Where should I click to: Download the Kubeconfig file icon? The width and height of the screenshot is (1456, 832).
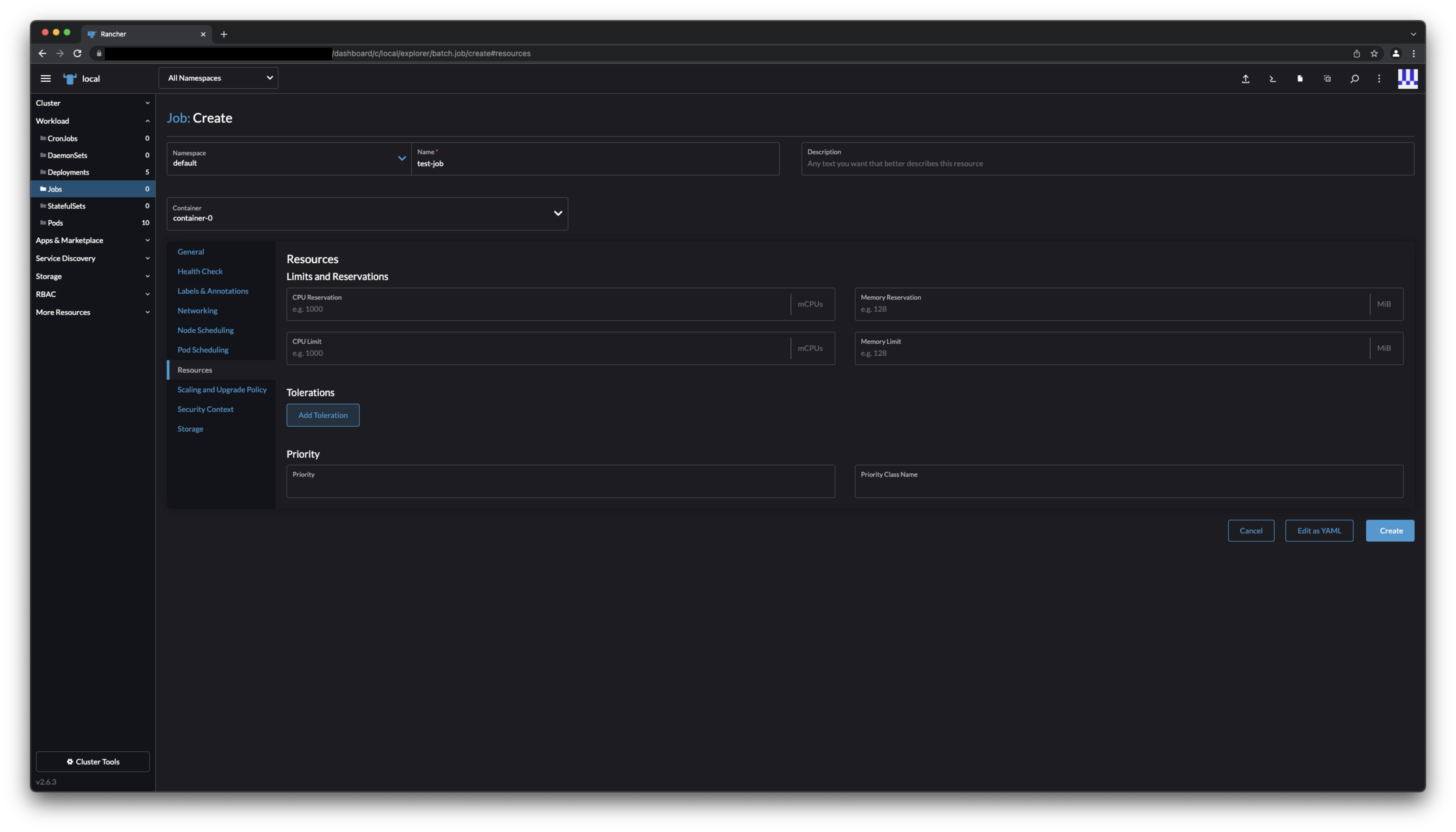(x=1299, y=78)
